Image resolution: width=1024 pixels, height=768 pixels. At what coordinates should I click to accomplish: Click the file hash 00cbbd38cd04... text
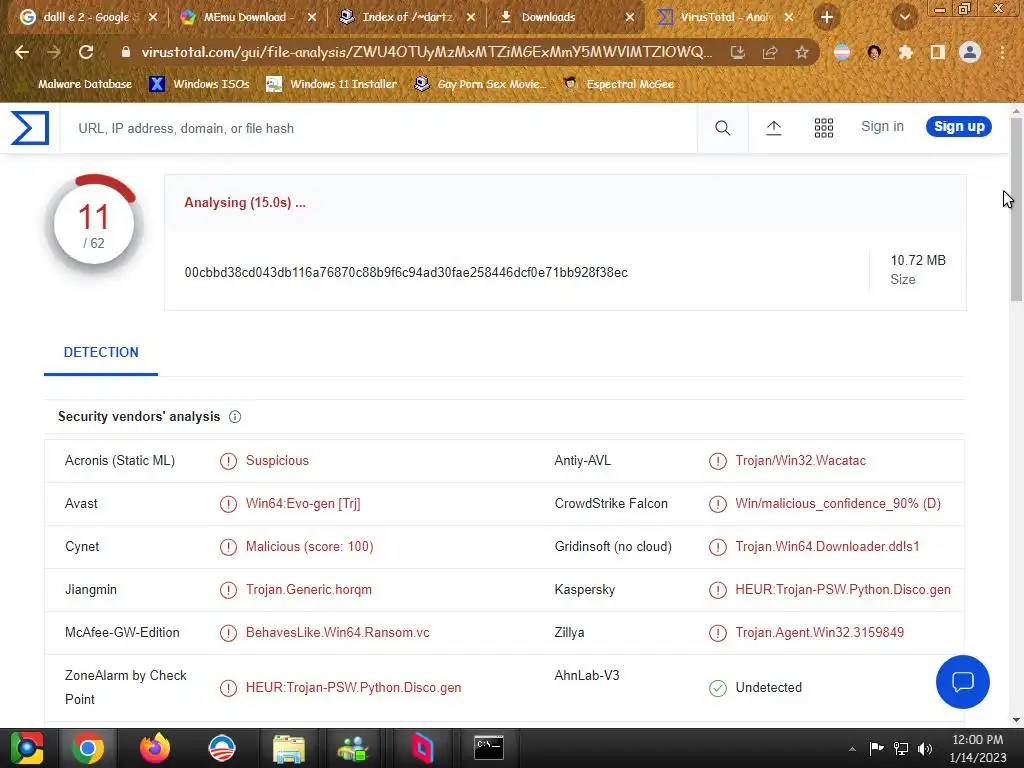(x=406, y=272)
